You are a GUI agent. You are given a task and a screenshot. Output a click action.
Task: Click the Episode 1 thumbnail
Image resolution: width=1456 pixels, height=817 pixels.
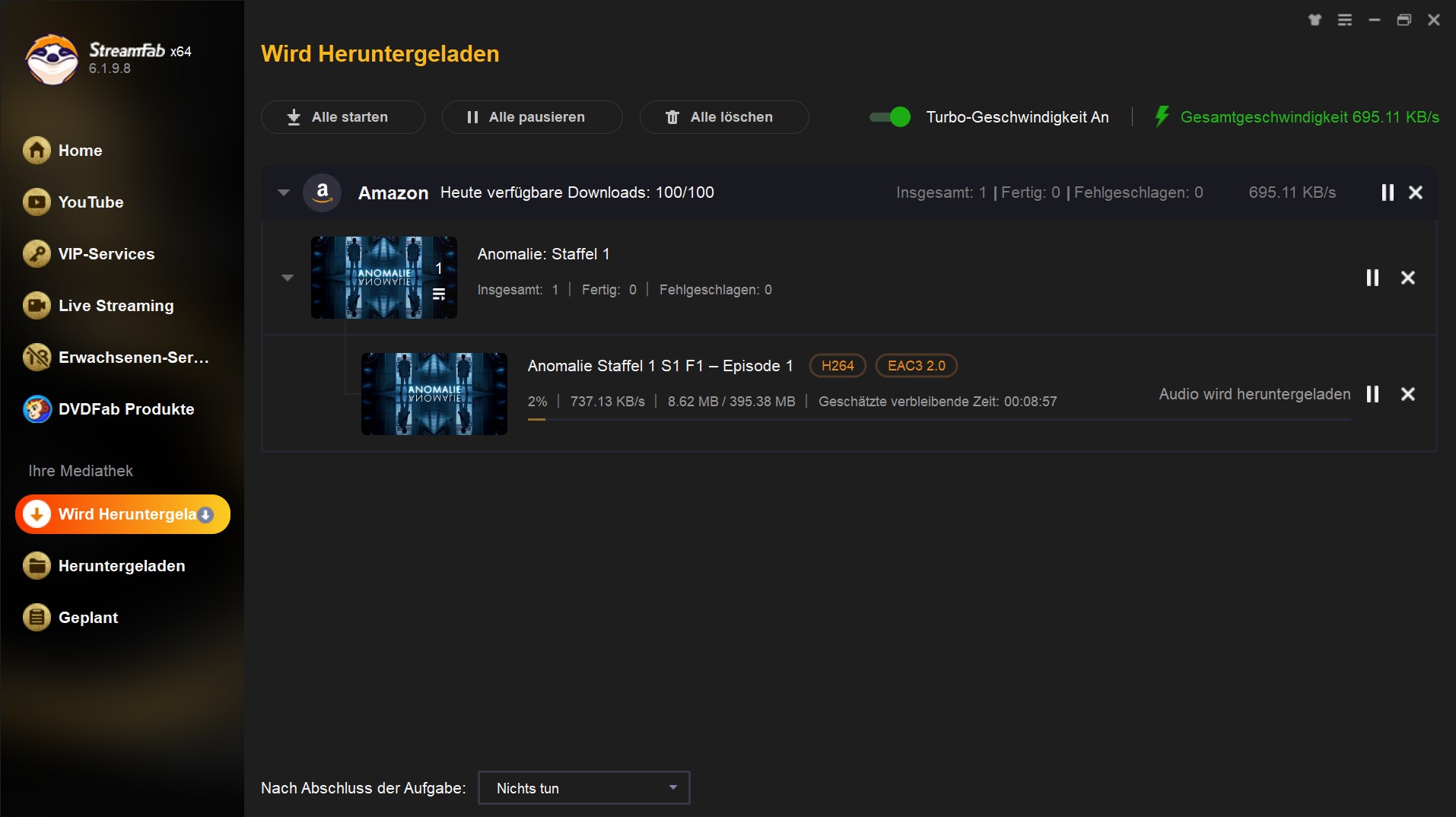click(x=434, y=394)
